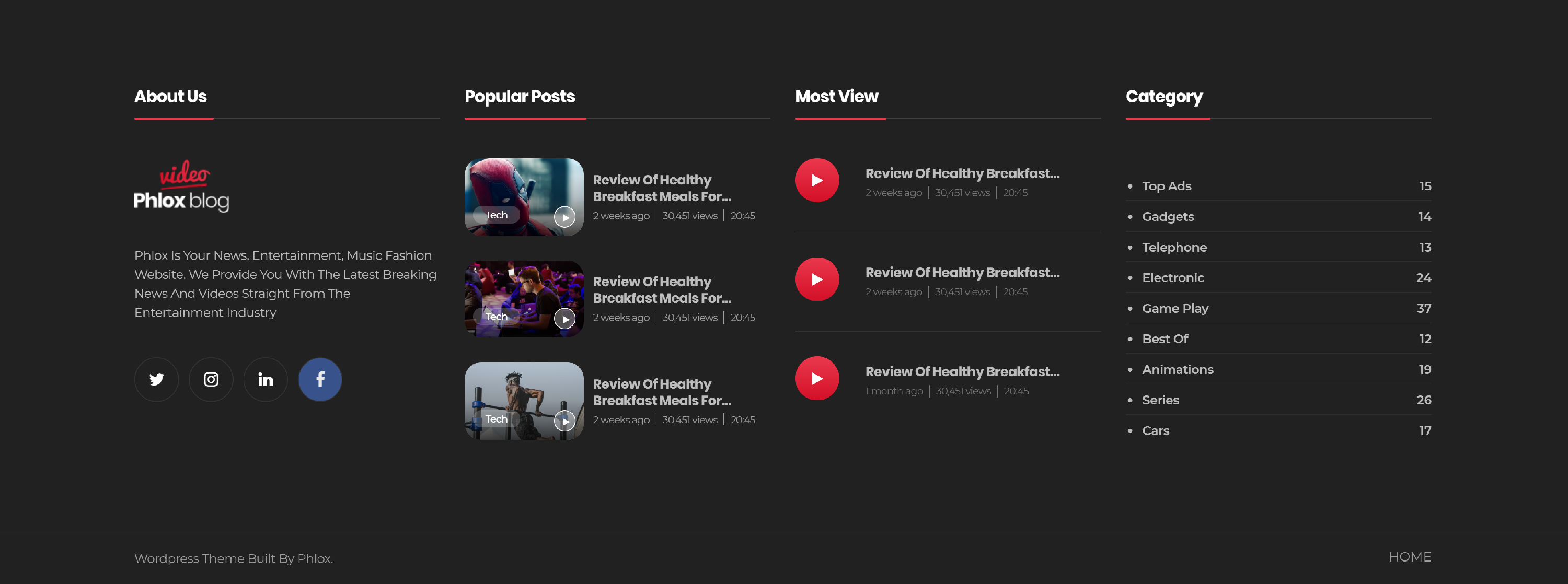Image resolution: width=1568 pixels, height=584 pixels.
Task: Click the LinkedIn icon
Action: 266,379
